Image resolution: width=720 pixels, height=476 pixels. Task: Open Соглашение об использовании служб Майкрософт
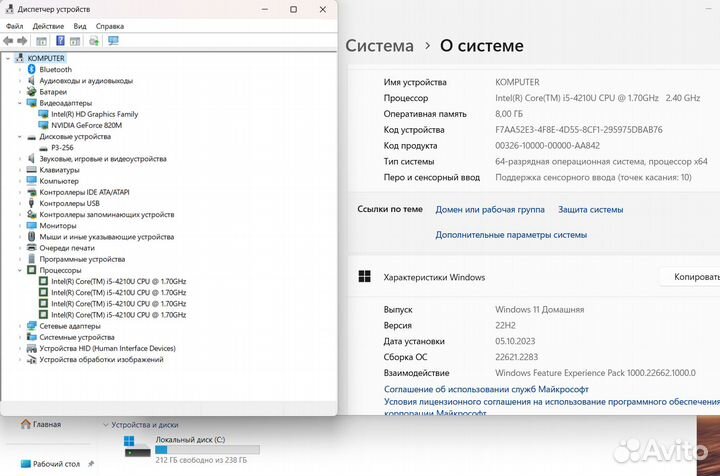pos(486,389)
